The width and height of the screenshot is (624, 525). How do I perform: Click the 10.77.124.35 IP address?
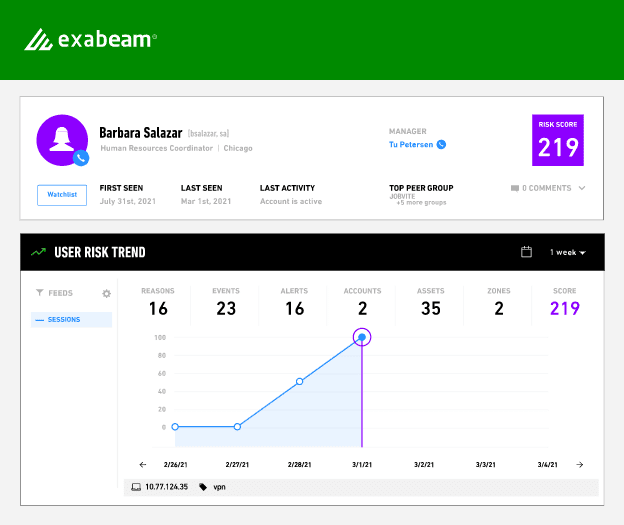[166, 487]
